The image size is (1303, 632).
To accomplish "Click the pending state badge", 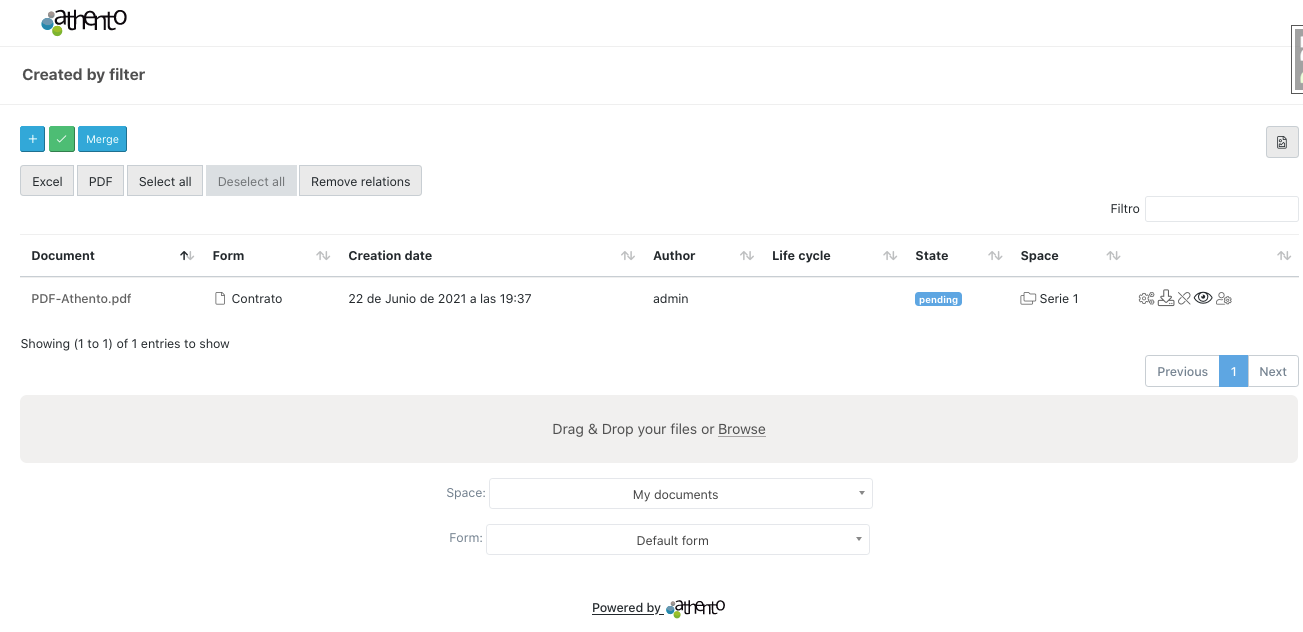I will pyautogui.click(x=938, y=299).
